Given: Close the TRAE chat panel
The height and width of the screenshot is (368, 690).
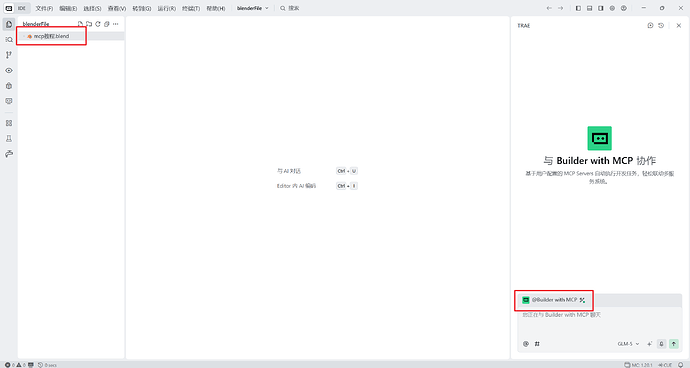Looking at the screenshot, I should pyautogui.click(x=679, y=26).
